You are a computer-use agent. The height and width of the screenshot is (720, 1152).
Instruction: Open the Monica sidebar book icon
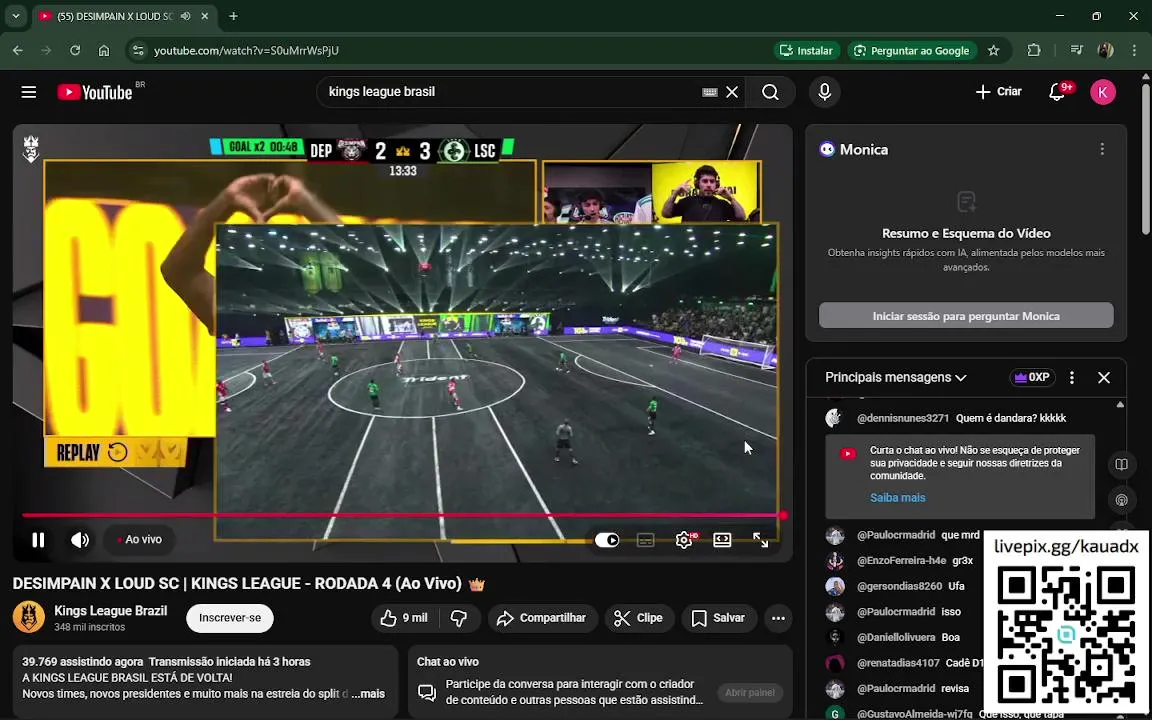[x=1121, y=464]
